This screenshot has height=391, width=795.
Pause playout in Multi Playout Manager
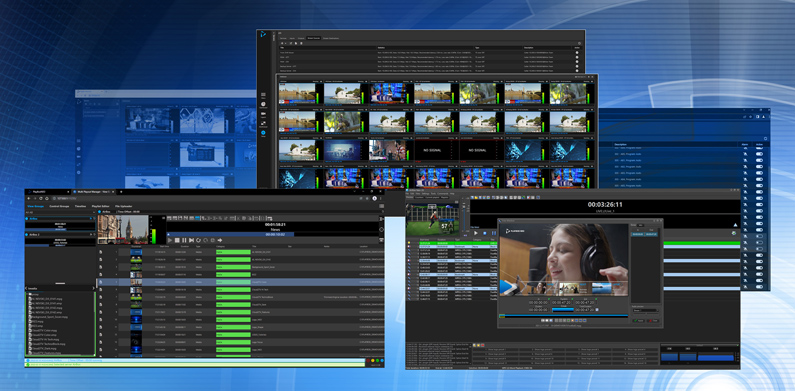pyautogui.click(x=184, y=240)
